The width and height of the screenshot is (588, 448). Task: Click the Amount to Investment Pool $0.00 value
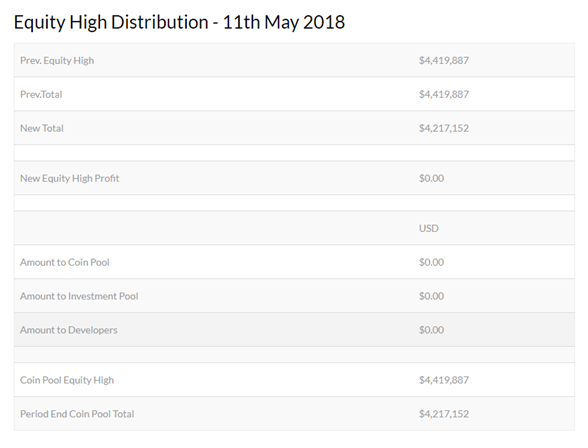coord(431,296)
